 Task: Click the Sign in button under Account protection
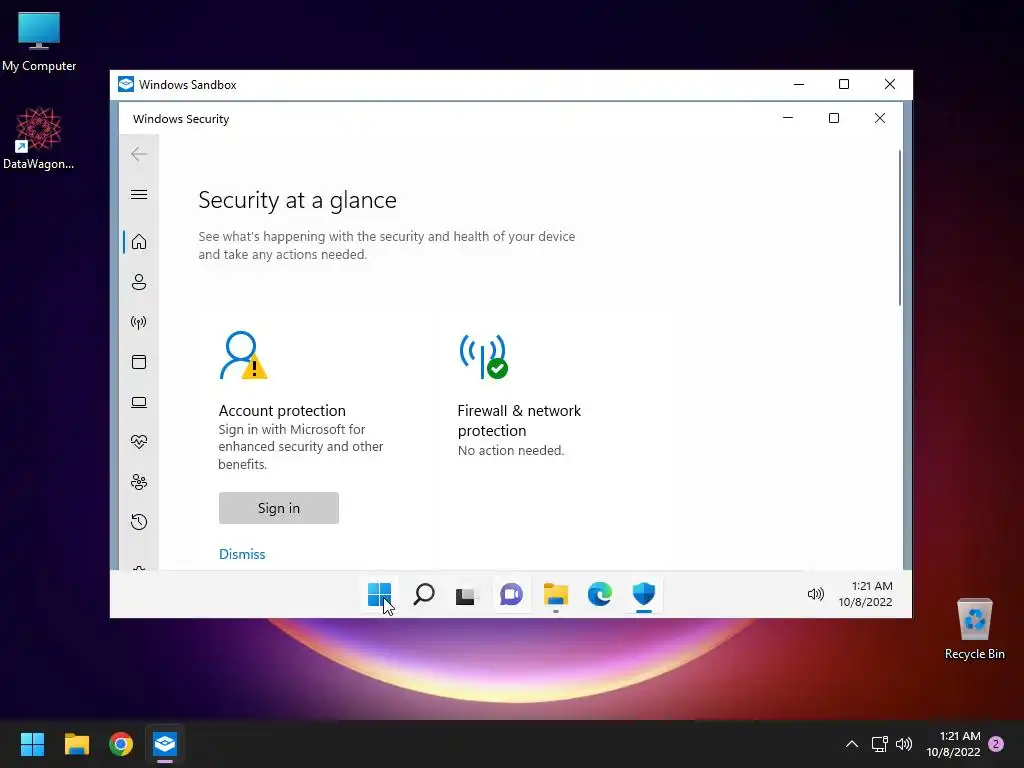tap(279, 508)
